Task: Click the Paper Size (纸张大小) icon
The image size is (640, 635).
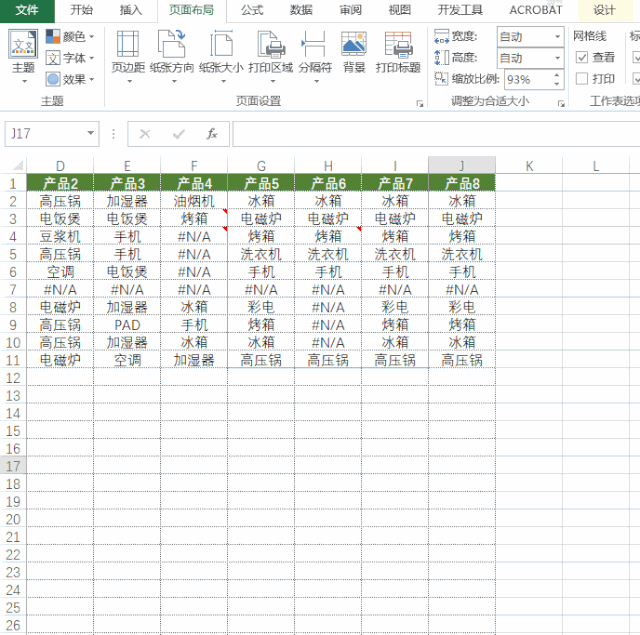Action: (x=221, y=44)
